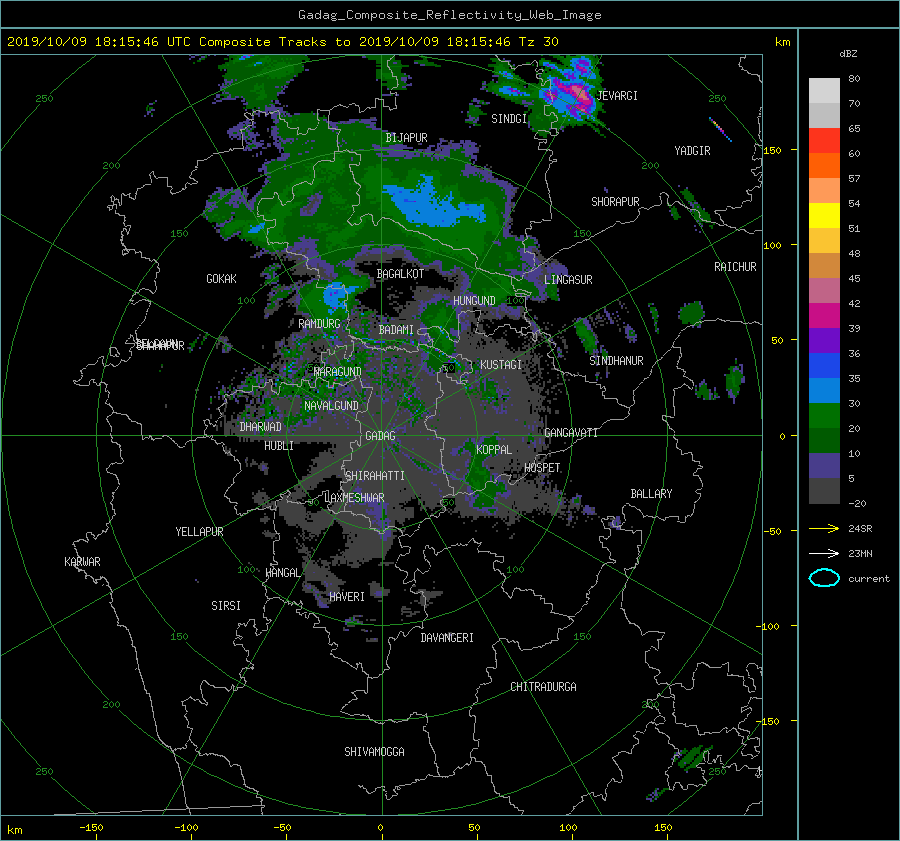Viewport: 900px width, 841px height.
Task: Click the SINDGI city label
Action: pyautogui.click(x=509, y=119)
